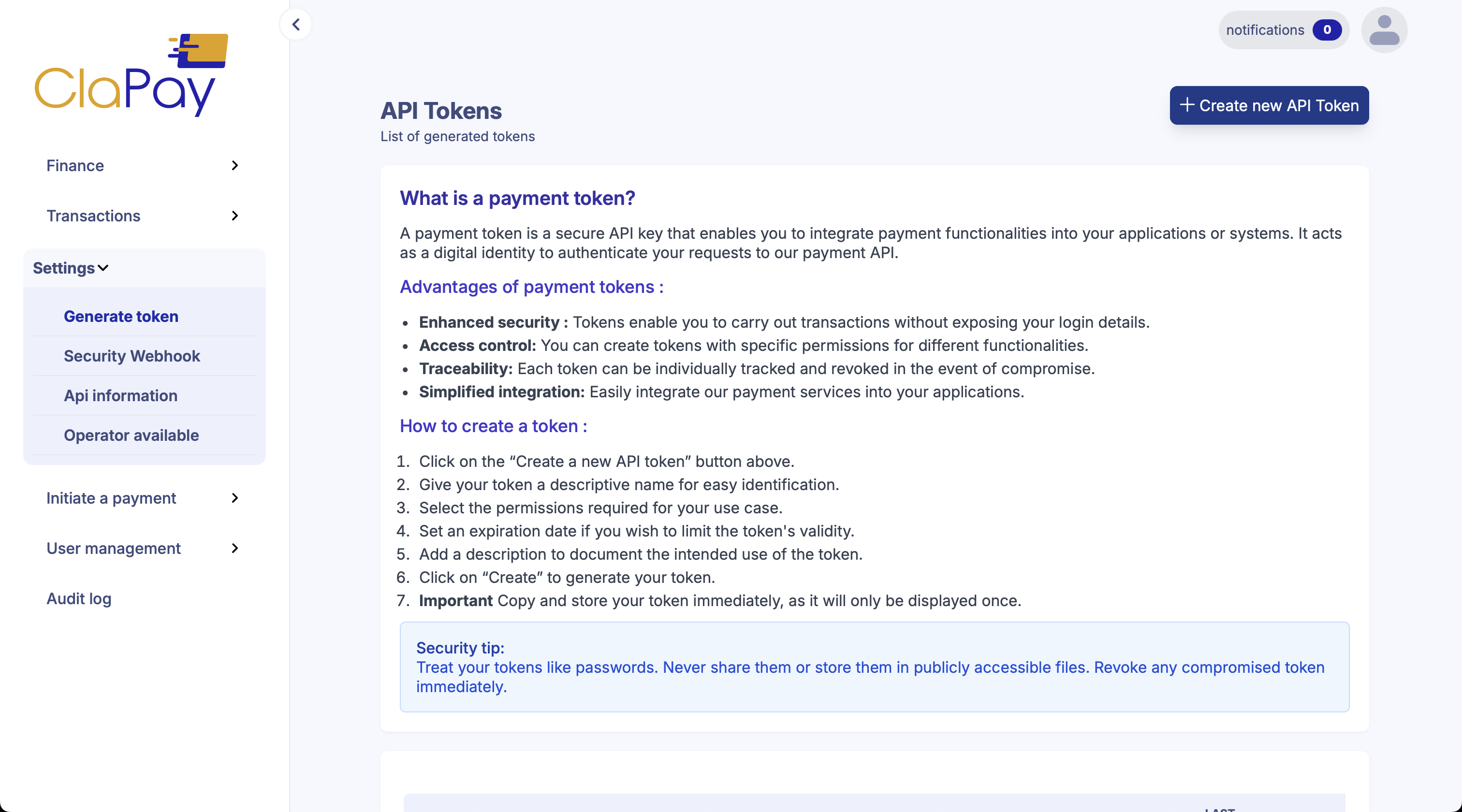
Task: Expand the Initiate a payment chevron
Action: coord(234,498)
